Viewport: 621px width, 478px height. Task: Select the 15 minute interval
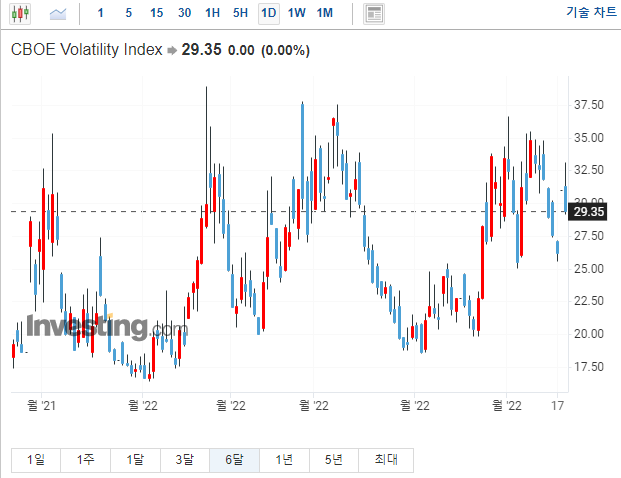[156, 13]
